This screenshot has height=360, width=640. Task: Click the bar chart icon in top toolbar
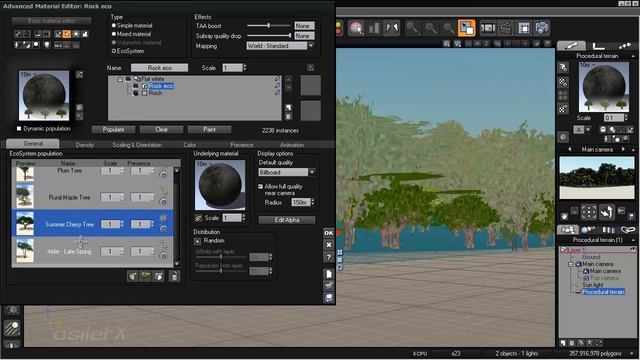pos(374,28)
